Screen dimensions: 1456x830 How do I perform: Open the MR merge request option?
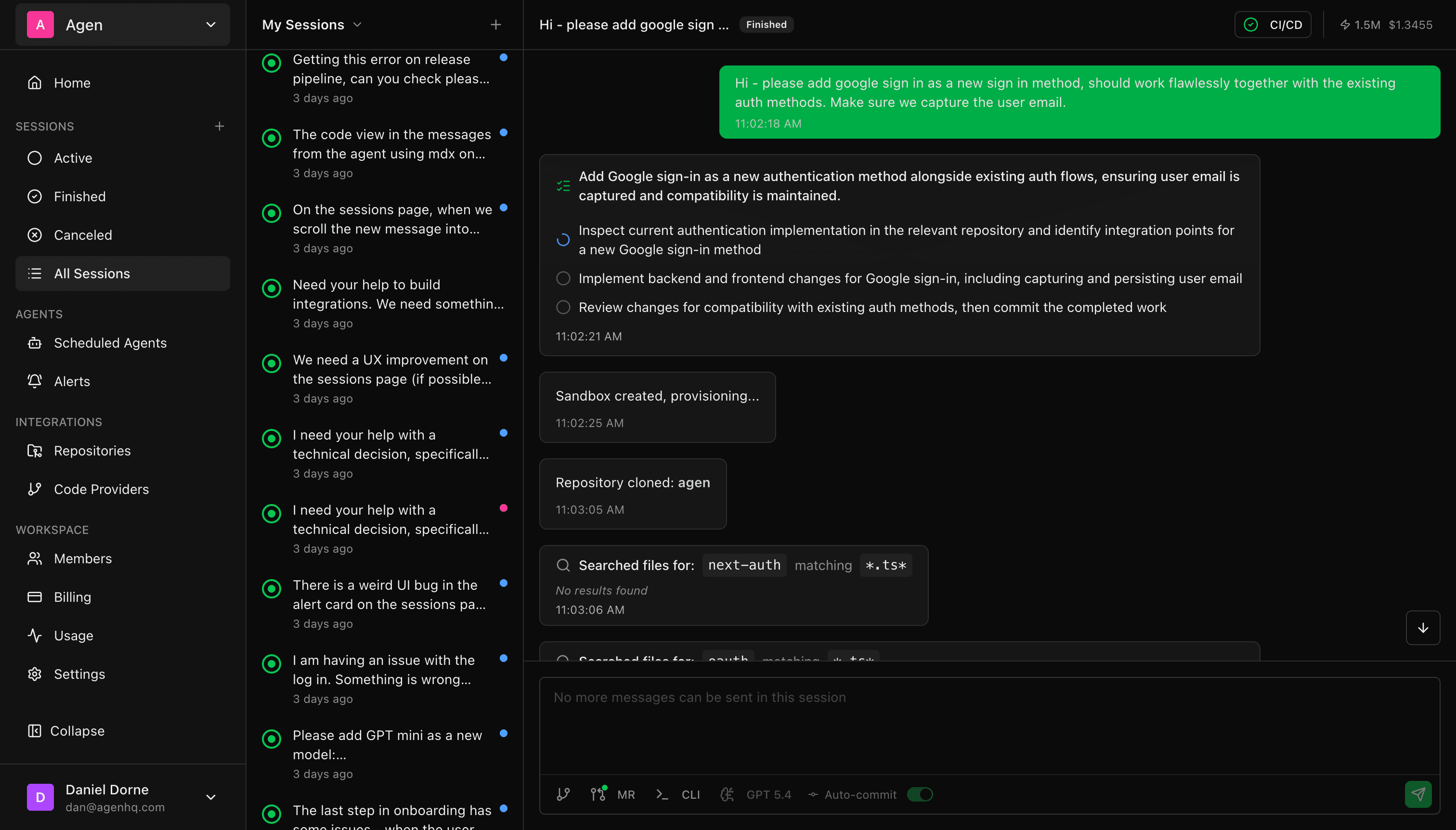pyautogui.click(x=613, y=794)
